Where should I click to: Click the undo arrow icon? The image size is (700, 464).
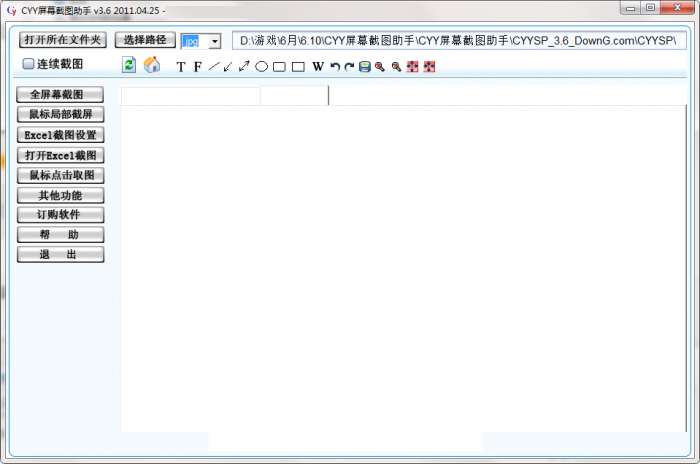(335, 67)
